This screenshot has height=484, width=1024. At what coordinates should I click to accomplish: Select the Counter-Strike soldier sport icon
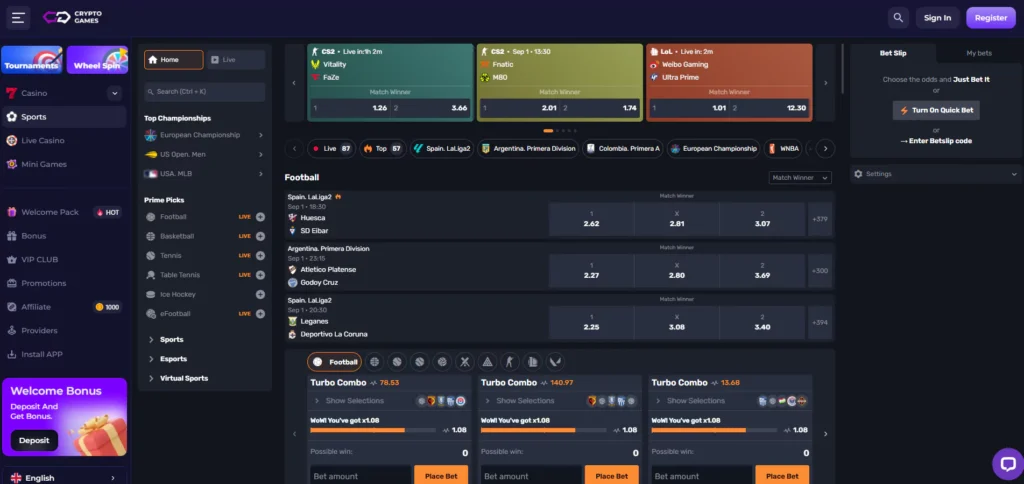click(x=510, y=362)
